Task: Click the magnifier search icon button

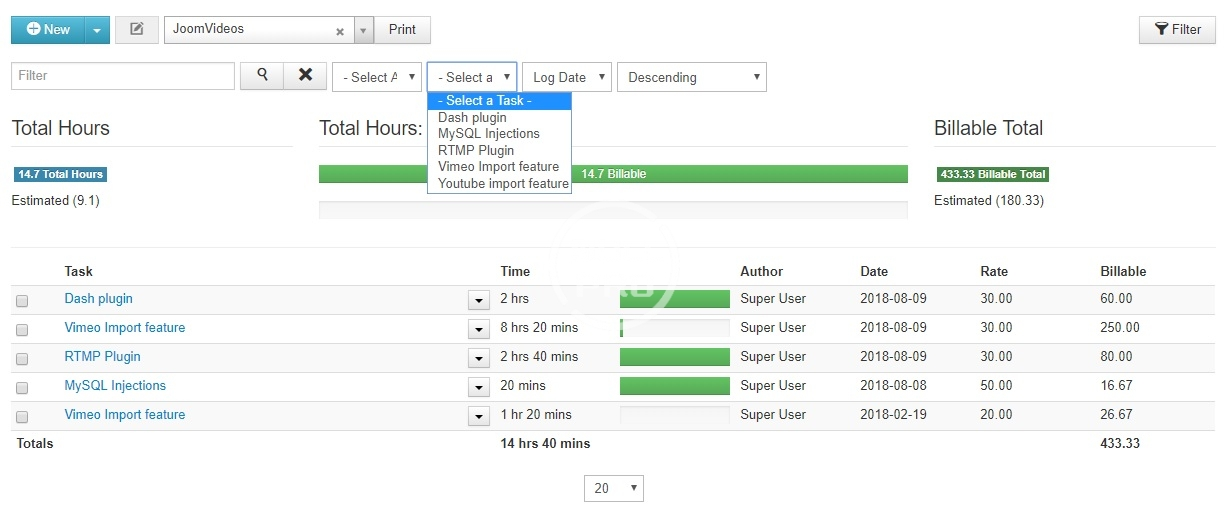Action: pos(262,76)
